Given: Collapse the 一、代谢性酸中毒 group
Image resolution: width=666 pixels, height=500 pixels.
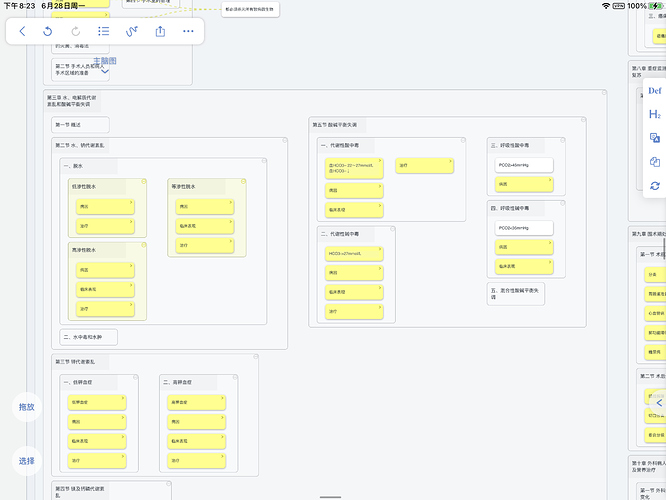Looking at the screenshot, I should tap(463, 140).
